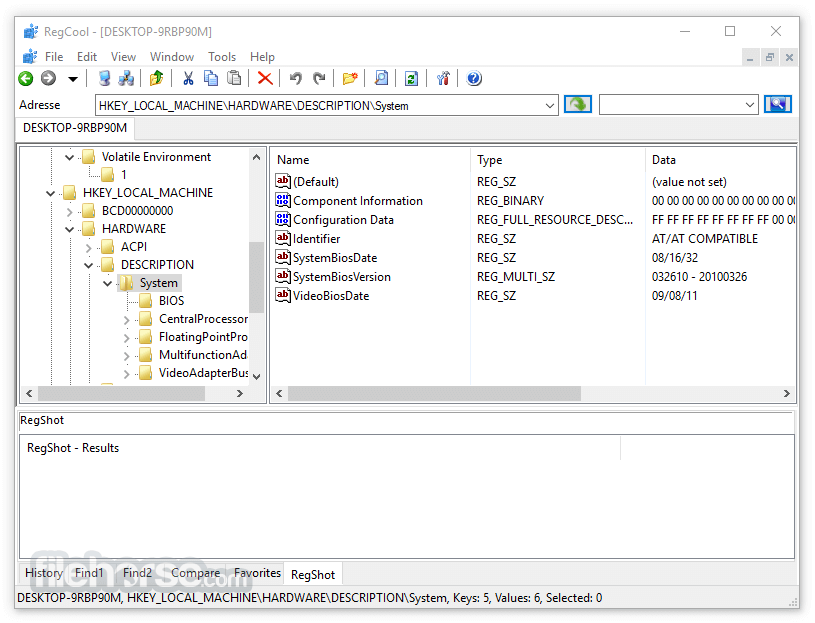Viewport: 815px width, 623px height.
Task: Switch to the History tab
Action: 44,573
